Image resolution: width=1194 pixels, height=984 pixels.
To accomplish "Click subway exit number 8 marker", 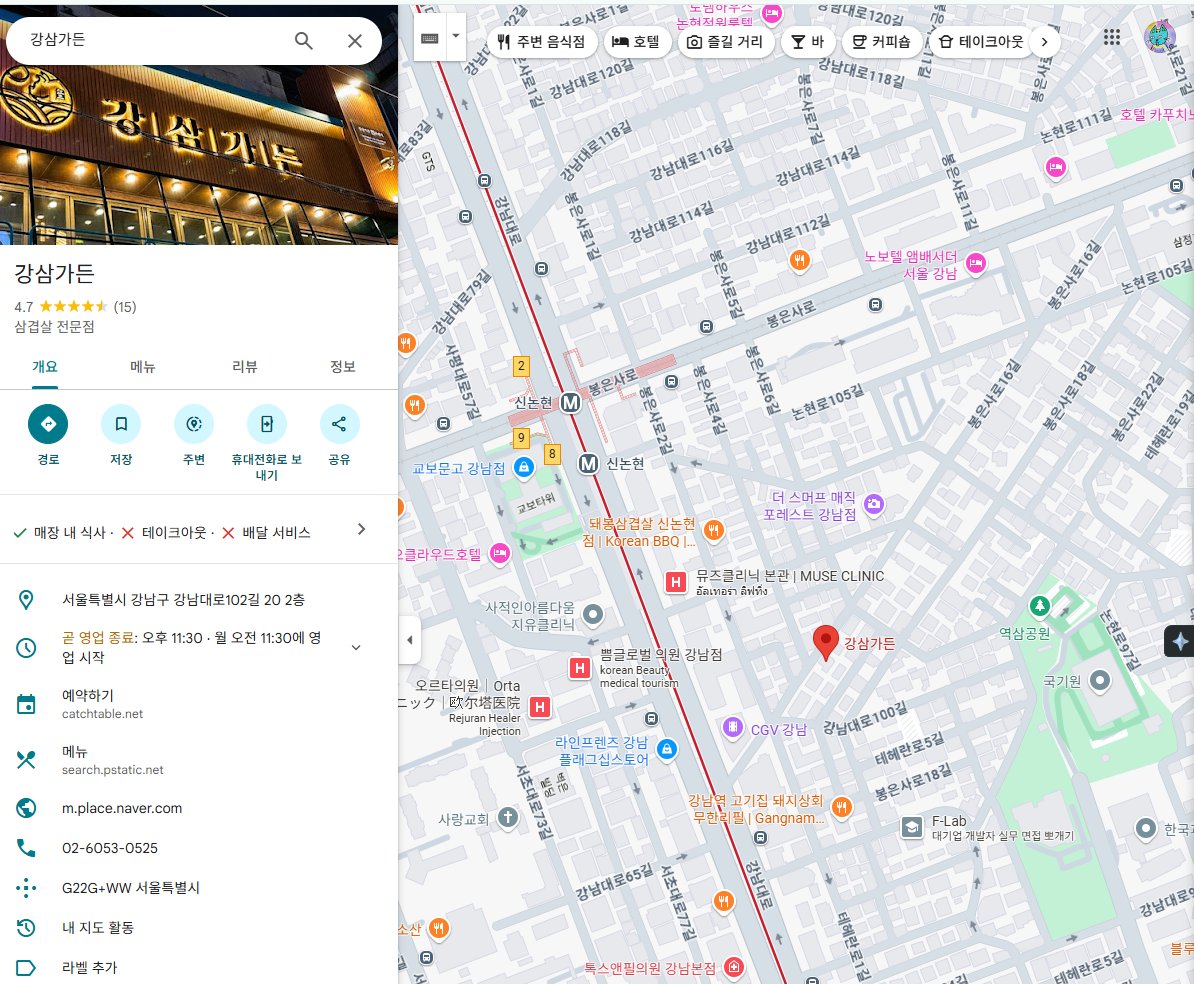I will pyautogui.click(x=552, y=454).
